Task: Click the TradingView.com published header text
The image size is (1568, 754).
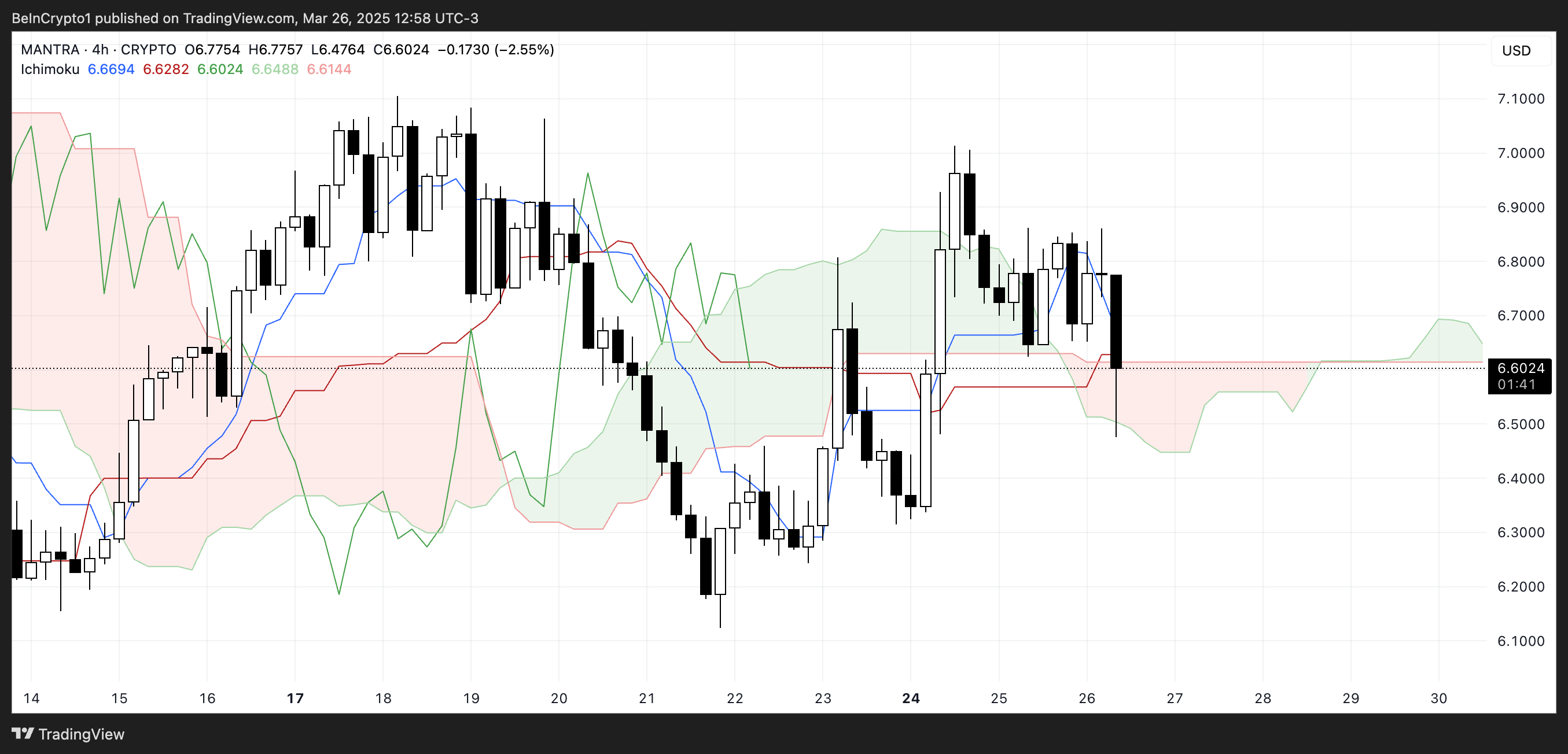Action: point(245,19)
